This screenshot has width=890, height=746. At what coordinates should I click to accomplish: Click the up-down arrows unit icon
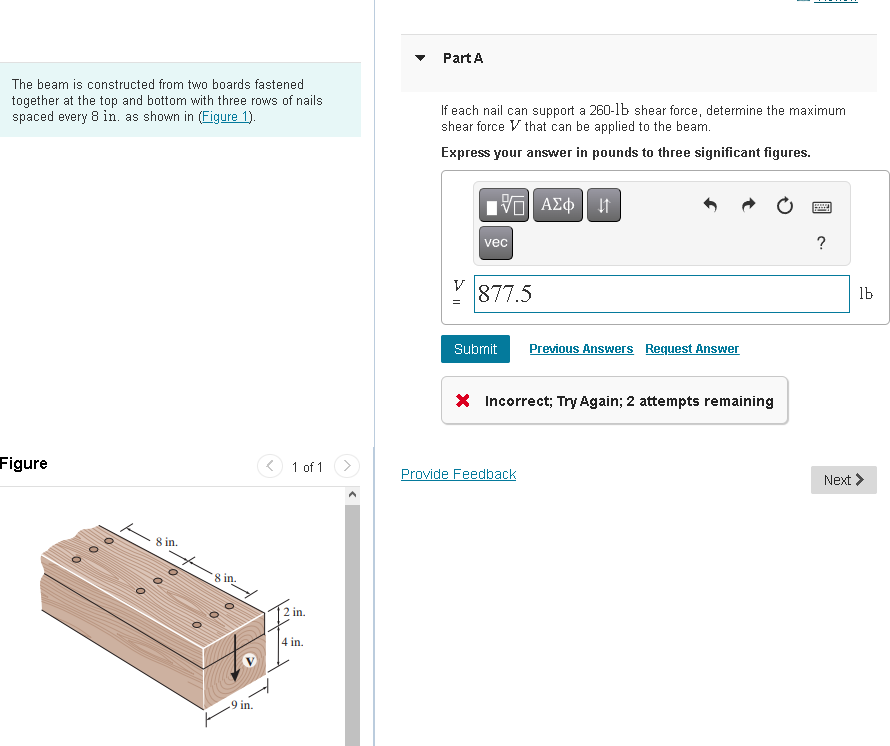point(603,205)
